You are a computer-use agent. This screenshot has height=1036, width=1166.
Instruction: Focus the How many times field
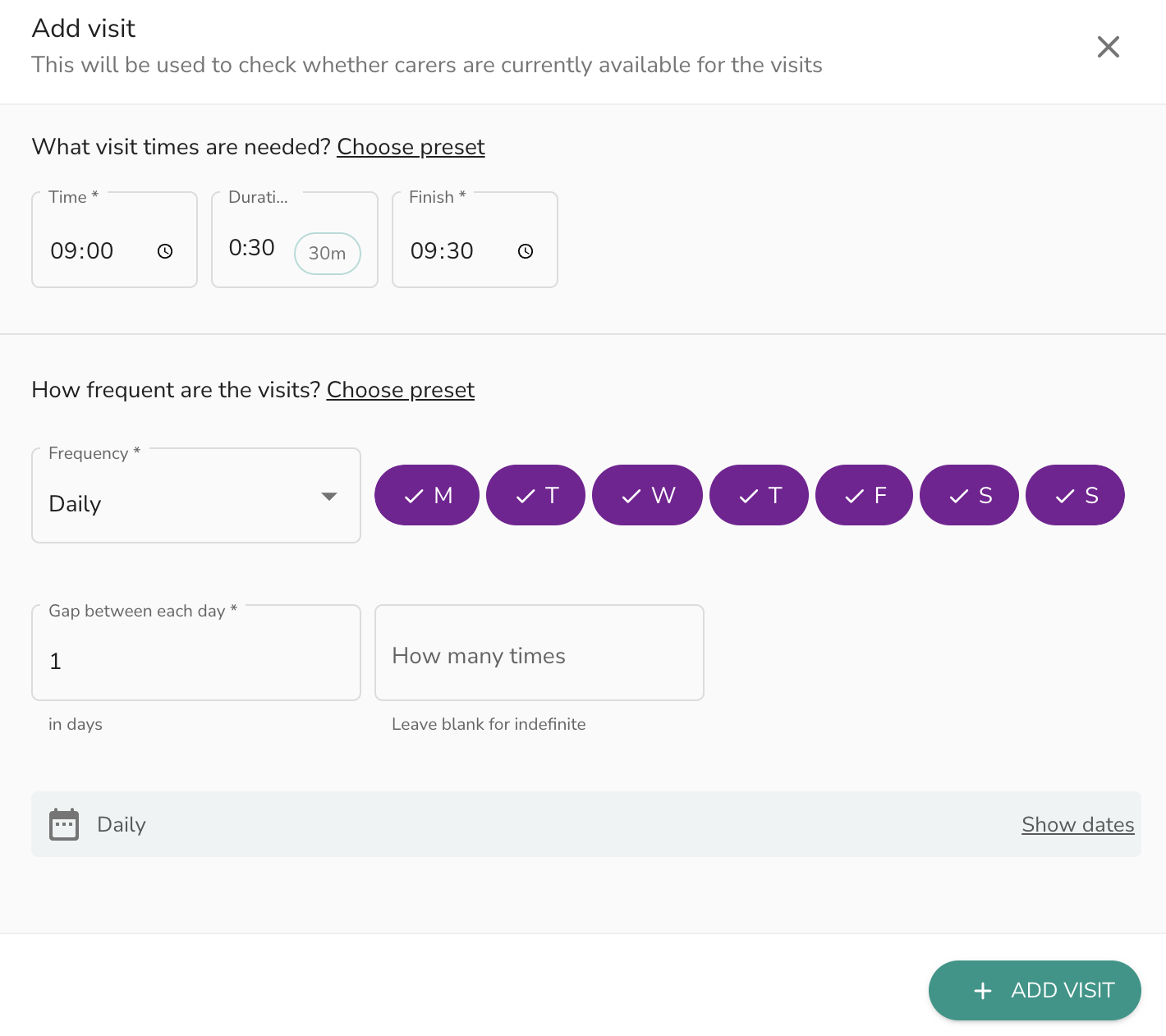coord(539,653)
